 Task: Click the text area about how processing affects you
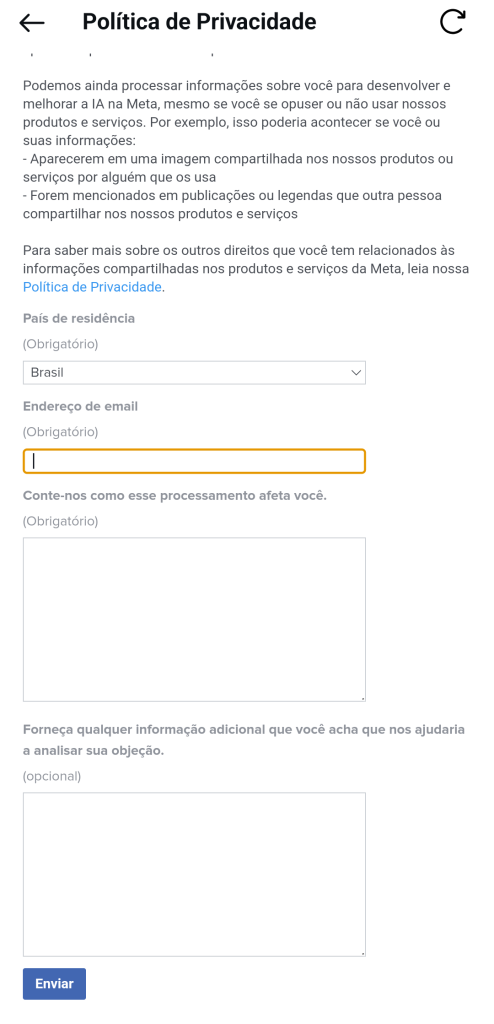[x=194, y=620]
